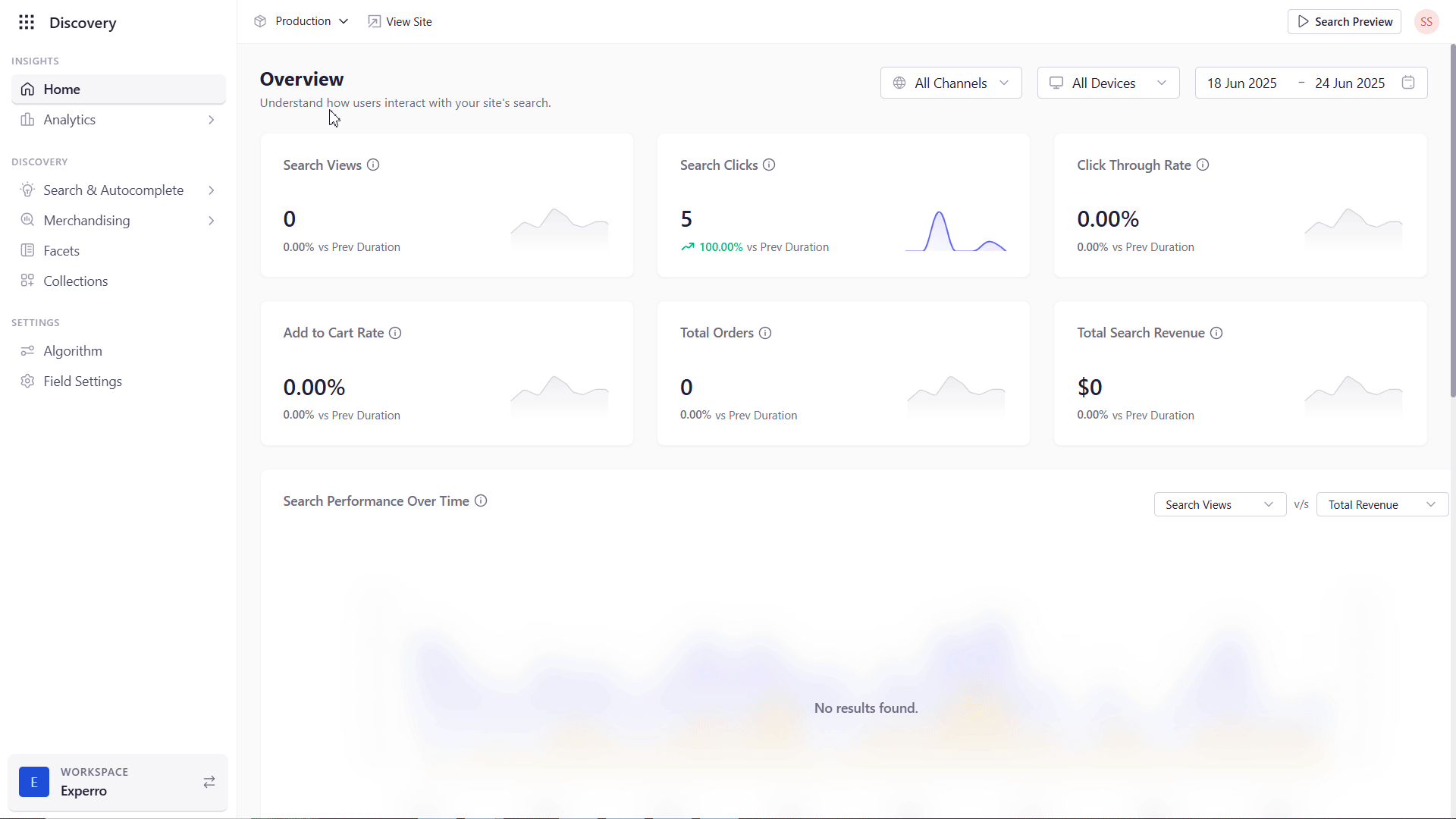The image size is (1456, 819).
Task: Open the Total Revenue metric dropdown
Action: coord(1382,505)
